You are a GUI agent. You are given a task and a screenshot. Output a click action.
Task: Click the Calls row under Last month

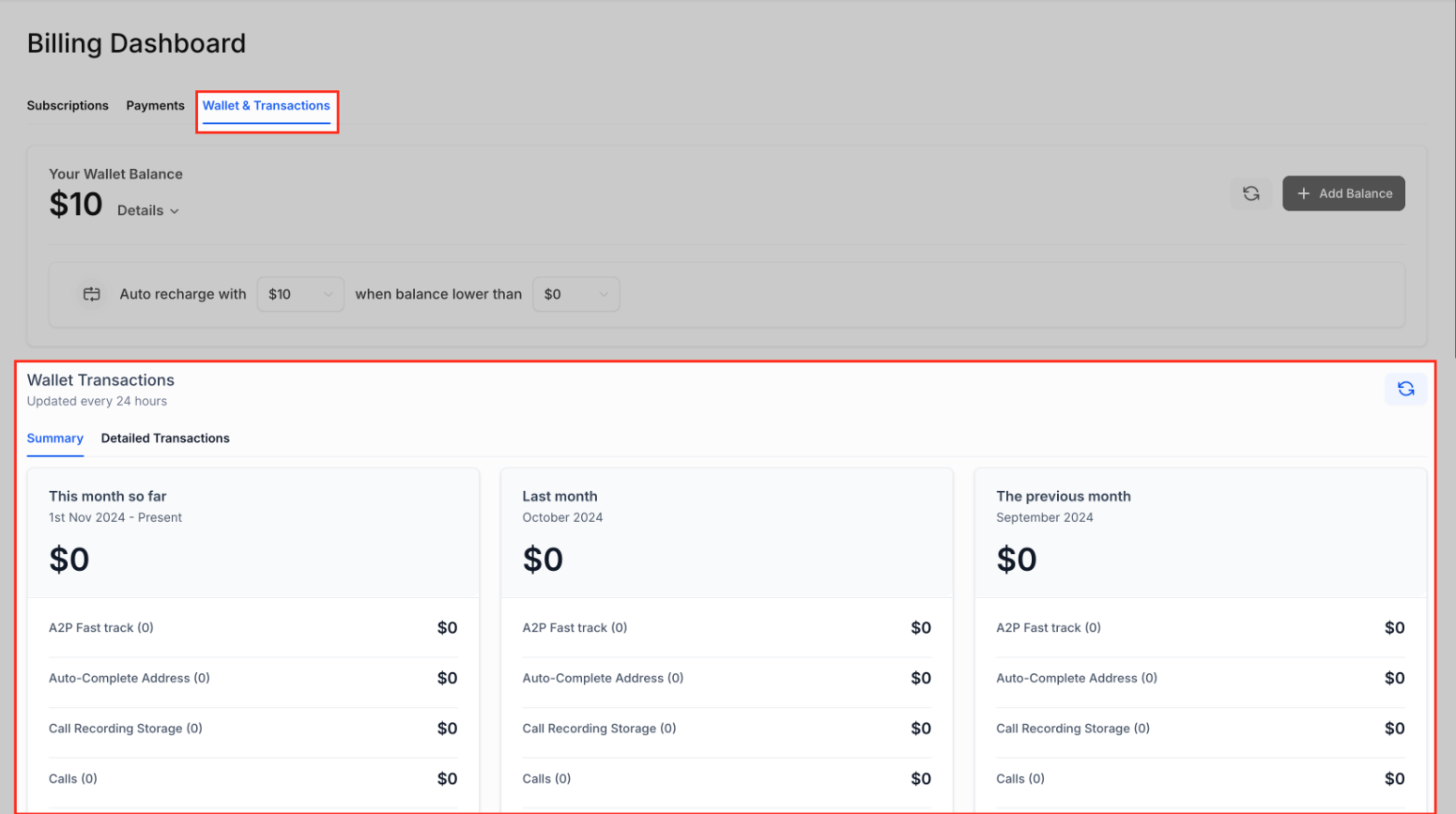[x=546, y=778]
